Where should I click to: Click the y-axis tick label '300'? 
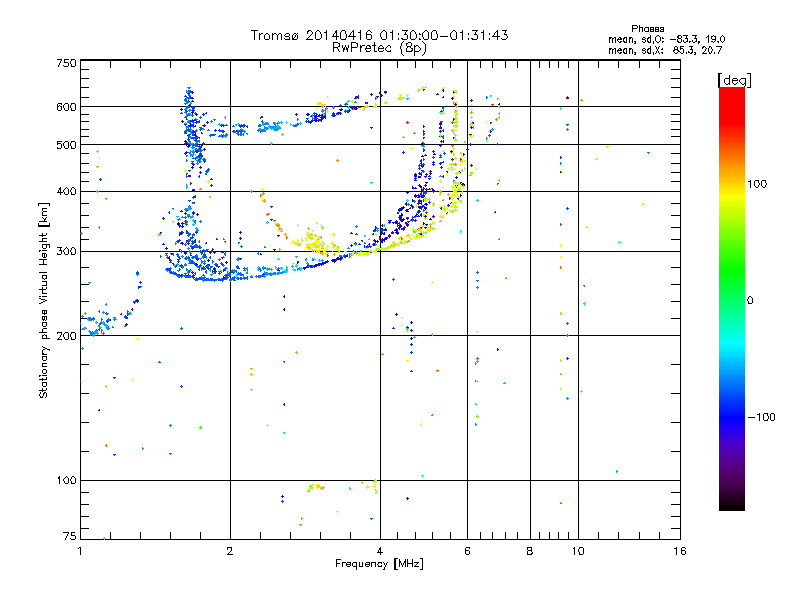66,251
